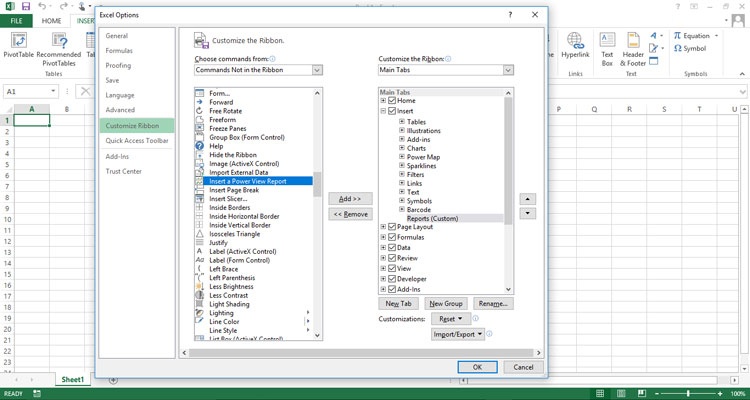Click the Redo icon in title bar
The image size is (750, 400).
64,6
